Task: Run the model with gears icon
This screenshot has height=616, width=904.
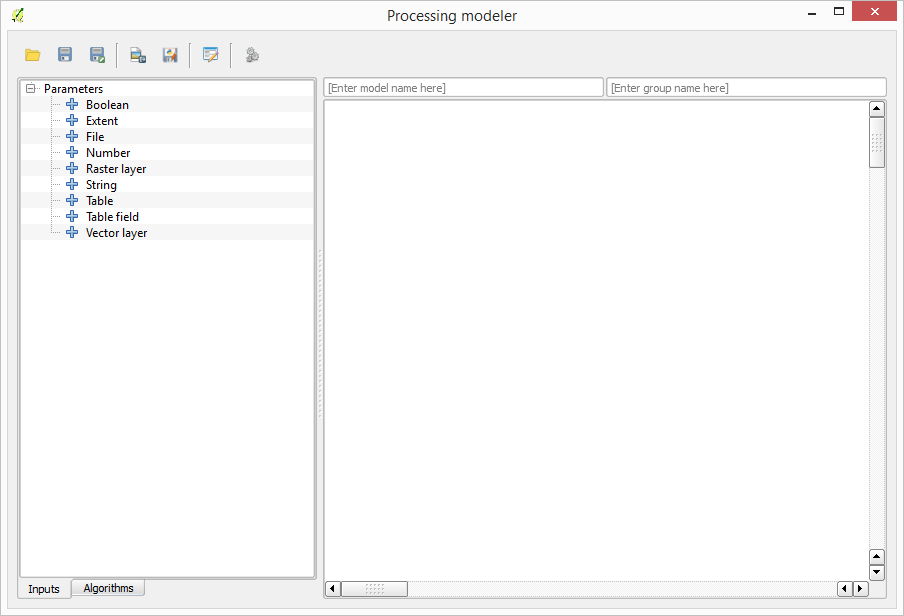Action: 252,55
